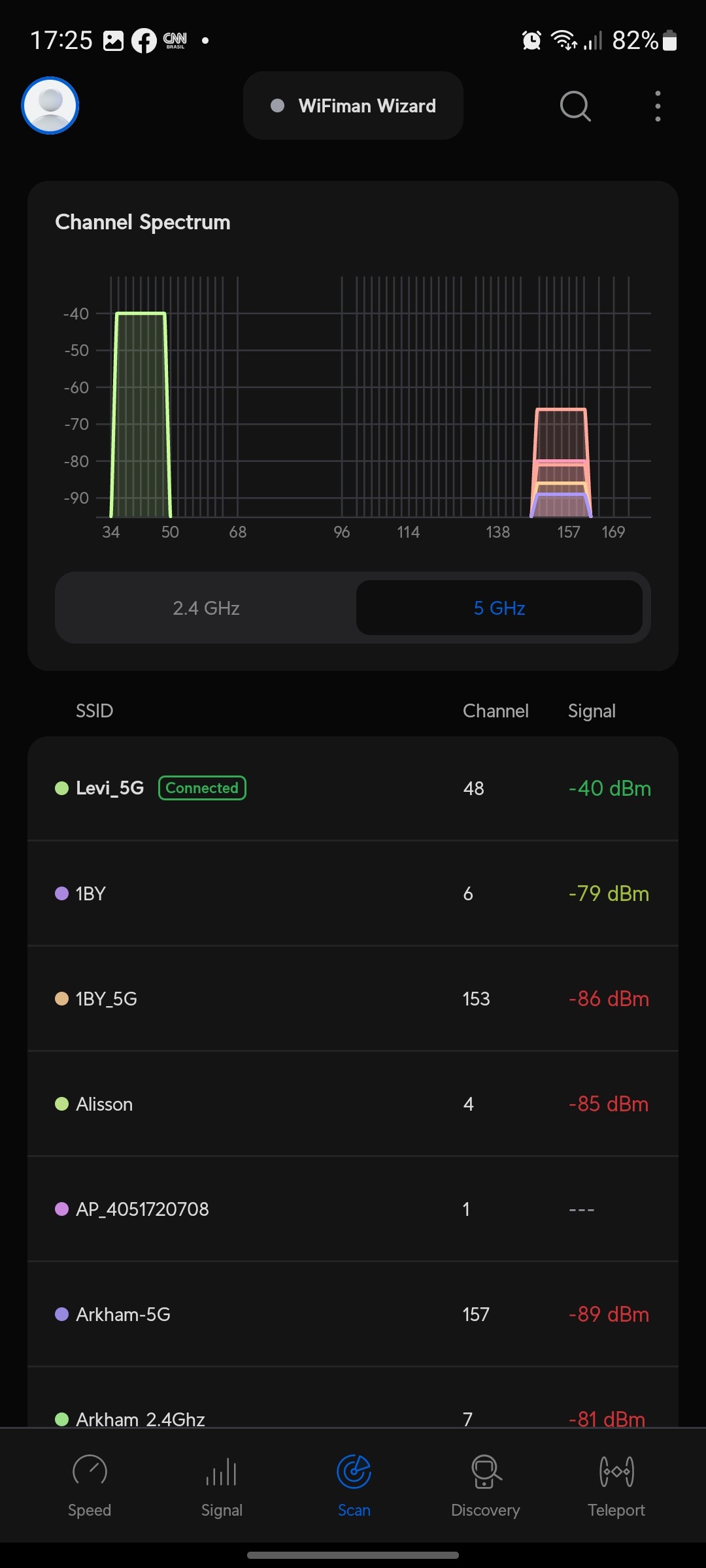Screen dimensions: 706x1568
Task: Select the 1BY_5G network entry
Action: [353, 999]
